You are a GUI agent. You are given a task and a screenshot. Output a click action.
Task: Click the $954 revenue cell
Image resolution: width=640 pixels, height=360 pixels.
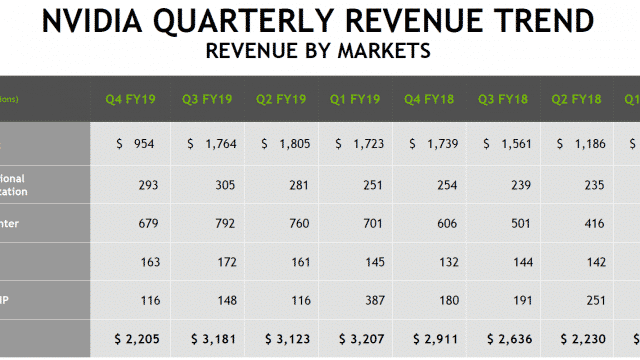coord(135,144)
